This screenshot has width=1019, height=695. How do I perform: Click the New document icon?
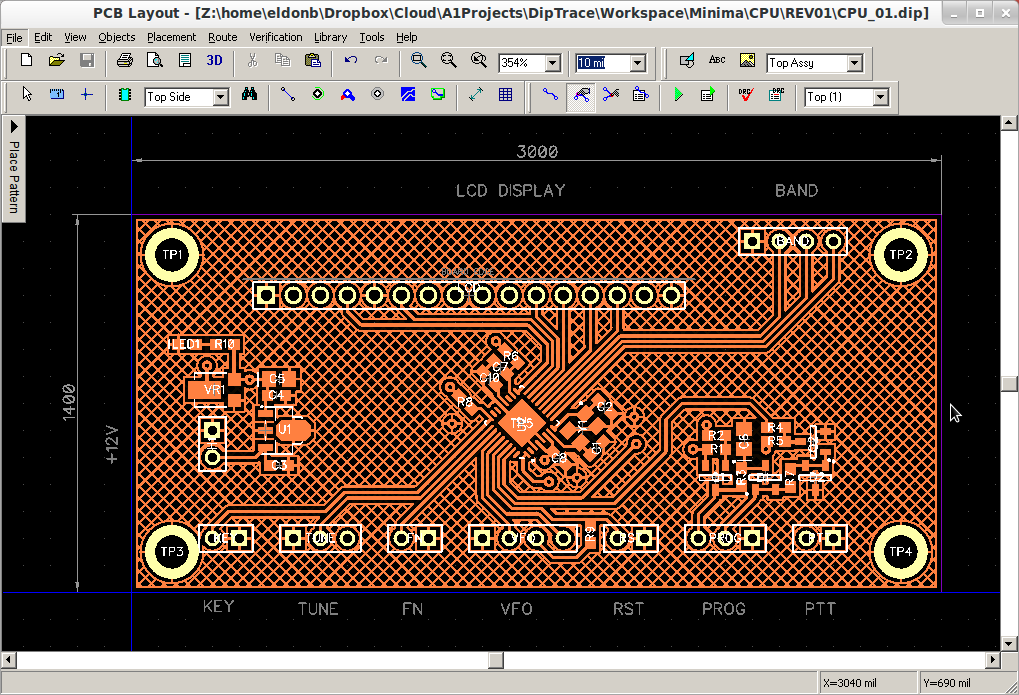click(x=27, y=60)
